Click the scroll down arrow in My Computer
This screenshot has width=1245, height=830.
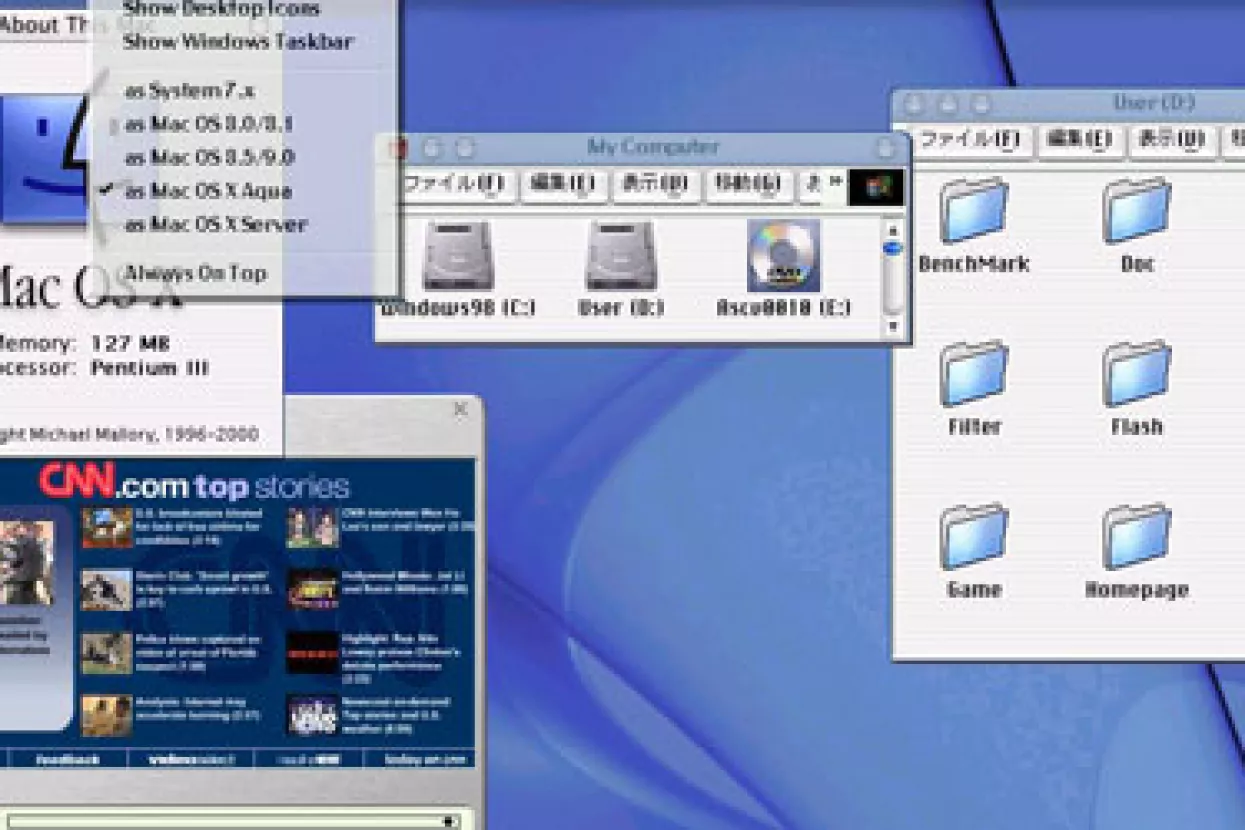point(892,325)
